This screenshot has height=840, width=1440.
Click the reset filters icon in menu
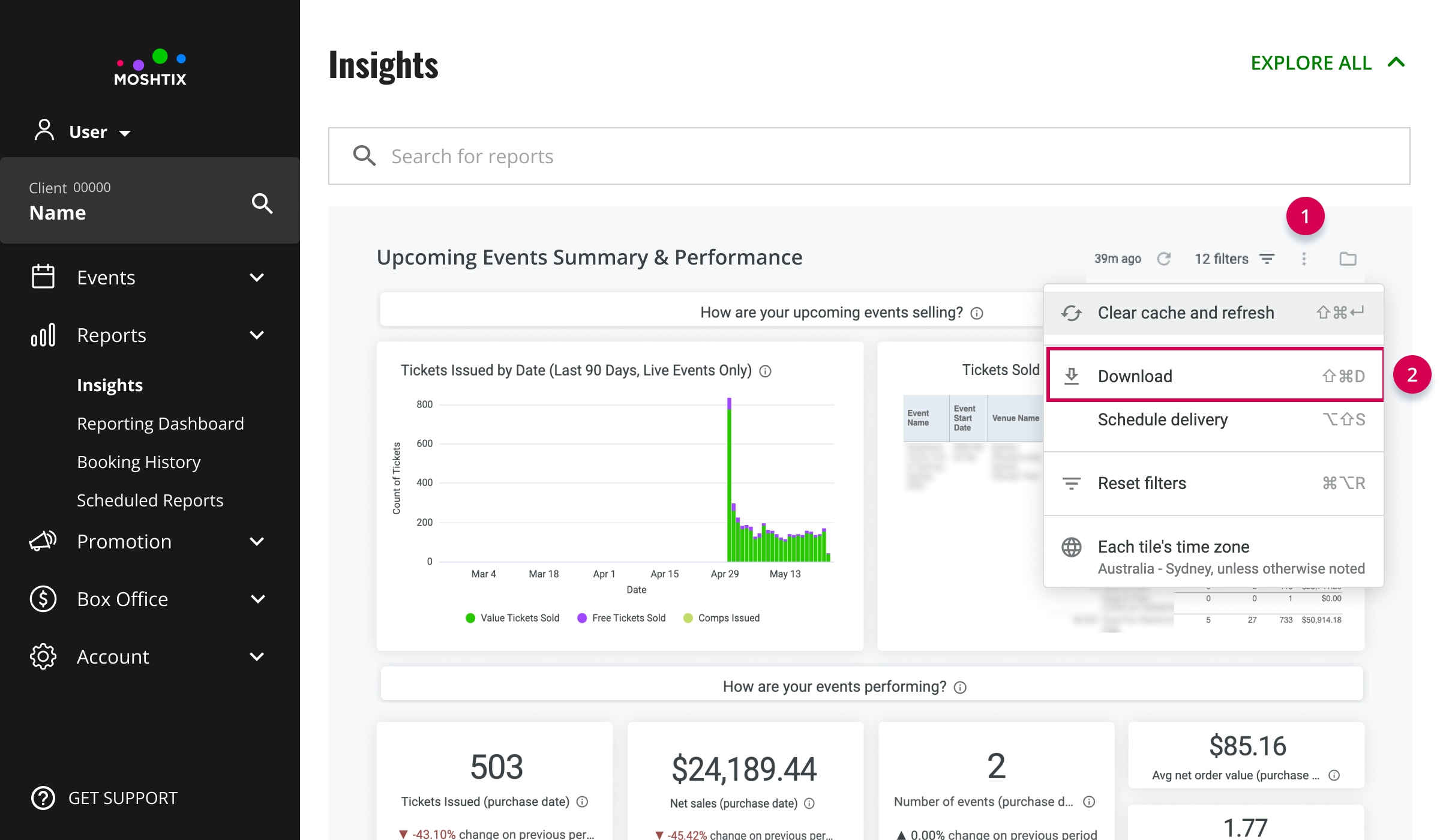1071,483
